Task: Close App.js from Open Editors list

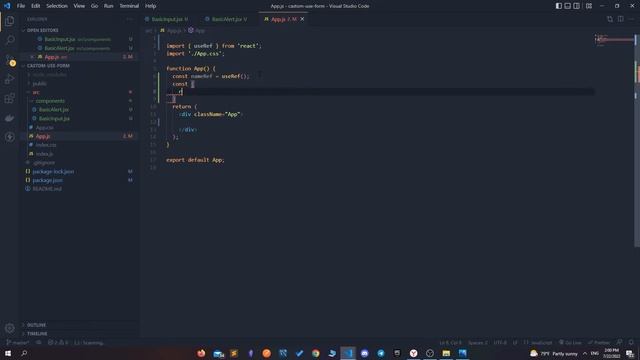Action: click(x=32, y=57)
